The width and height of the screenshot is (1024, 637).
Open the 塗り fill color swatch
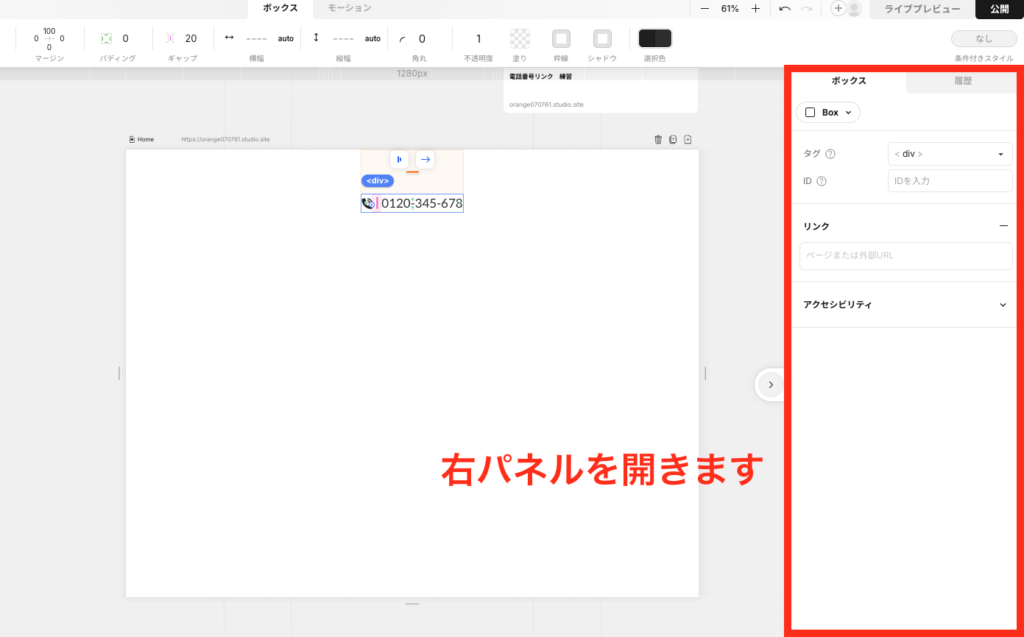tap(520, 39)
